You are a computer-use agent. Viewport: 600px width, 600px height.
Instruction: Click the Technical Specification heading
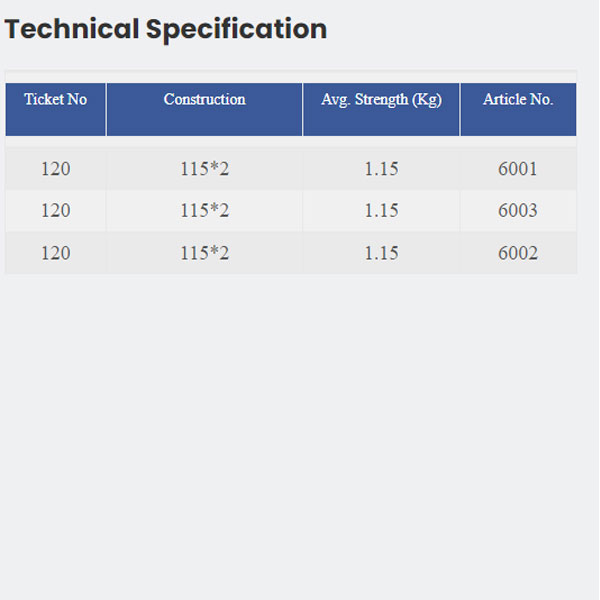(165, 29)
